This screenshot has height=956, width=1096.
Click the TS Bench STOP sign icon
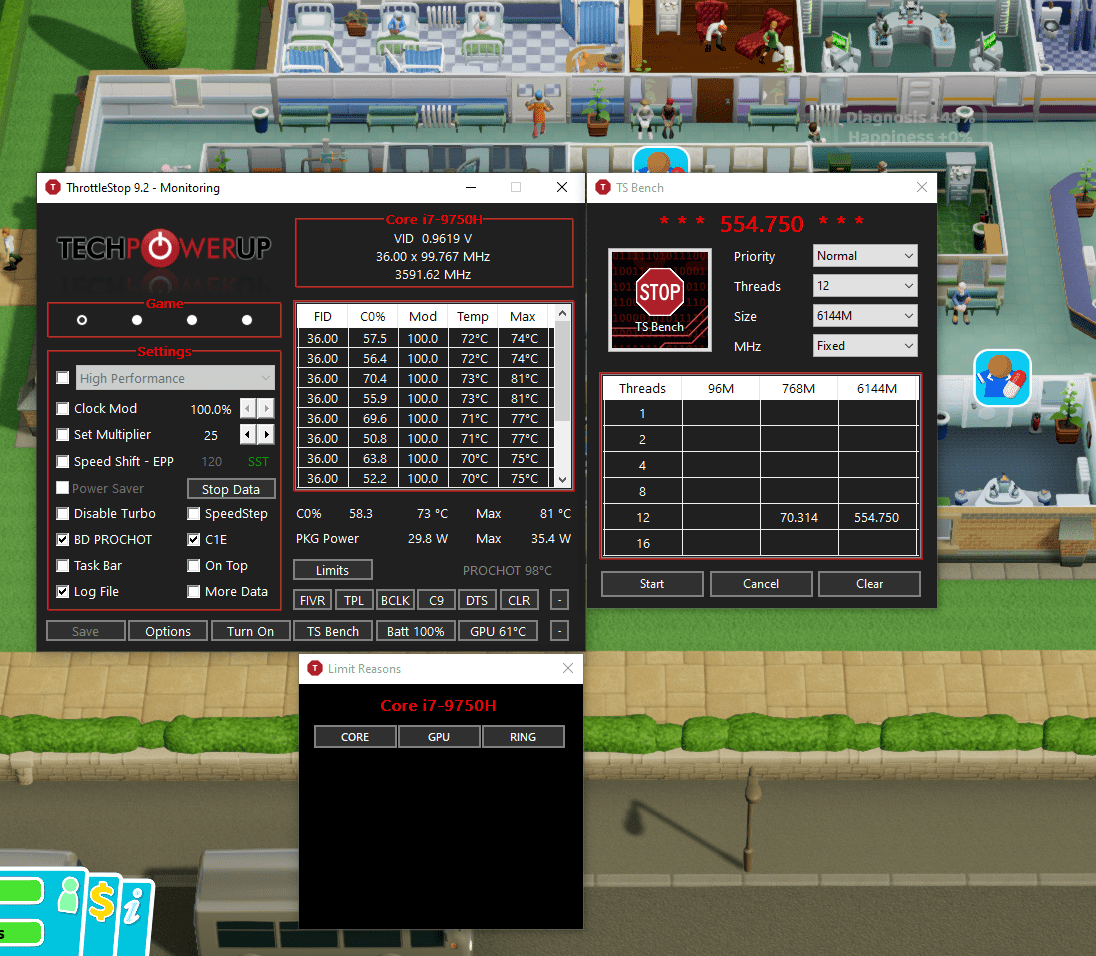tap(659, 299)
